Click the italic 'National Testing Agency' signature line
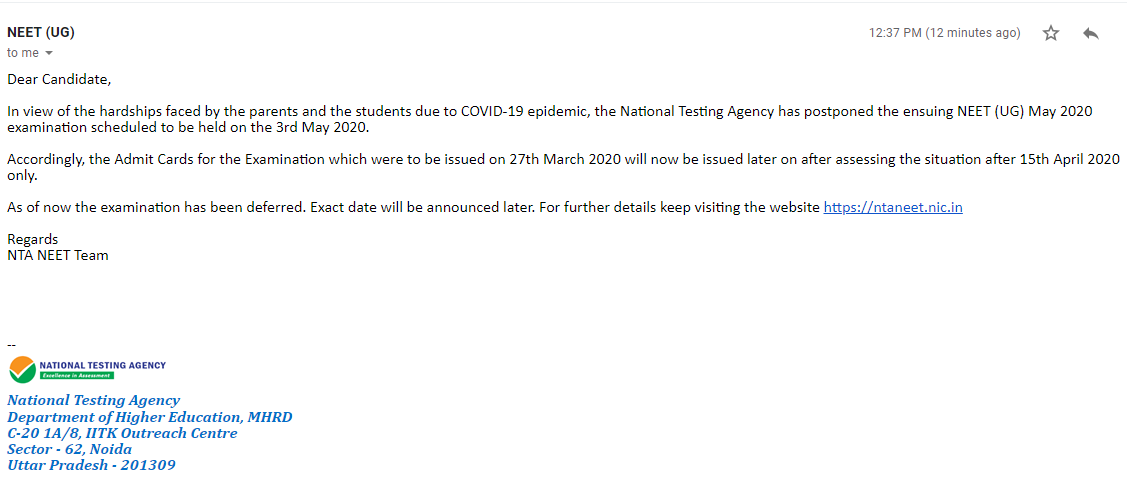 [x=93, y=400]
